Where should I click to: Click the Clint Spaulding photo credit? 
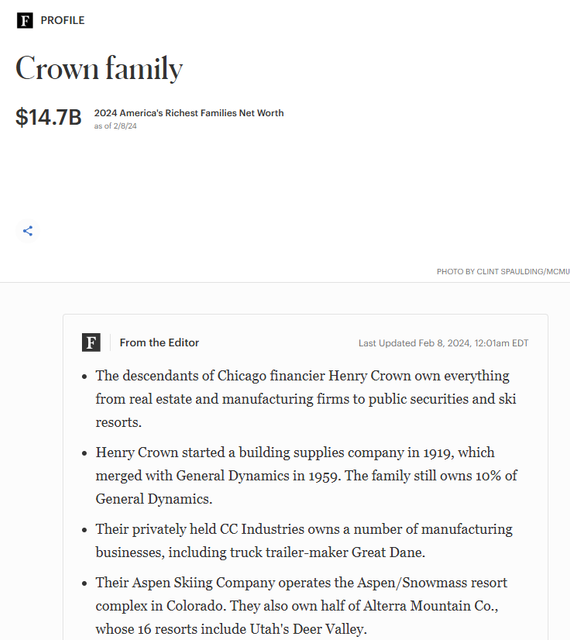[x=503, y=271]
